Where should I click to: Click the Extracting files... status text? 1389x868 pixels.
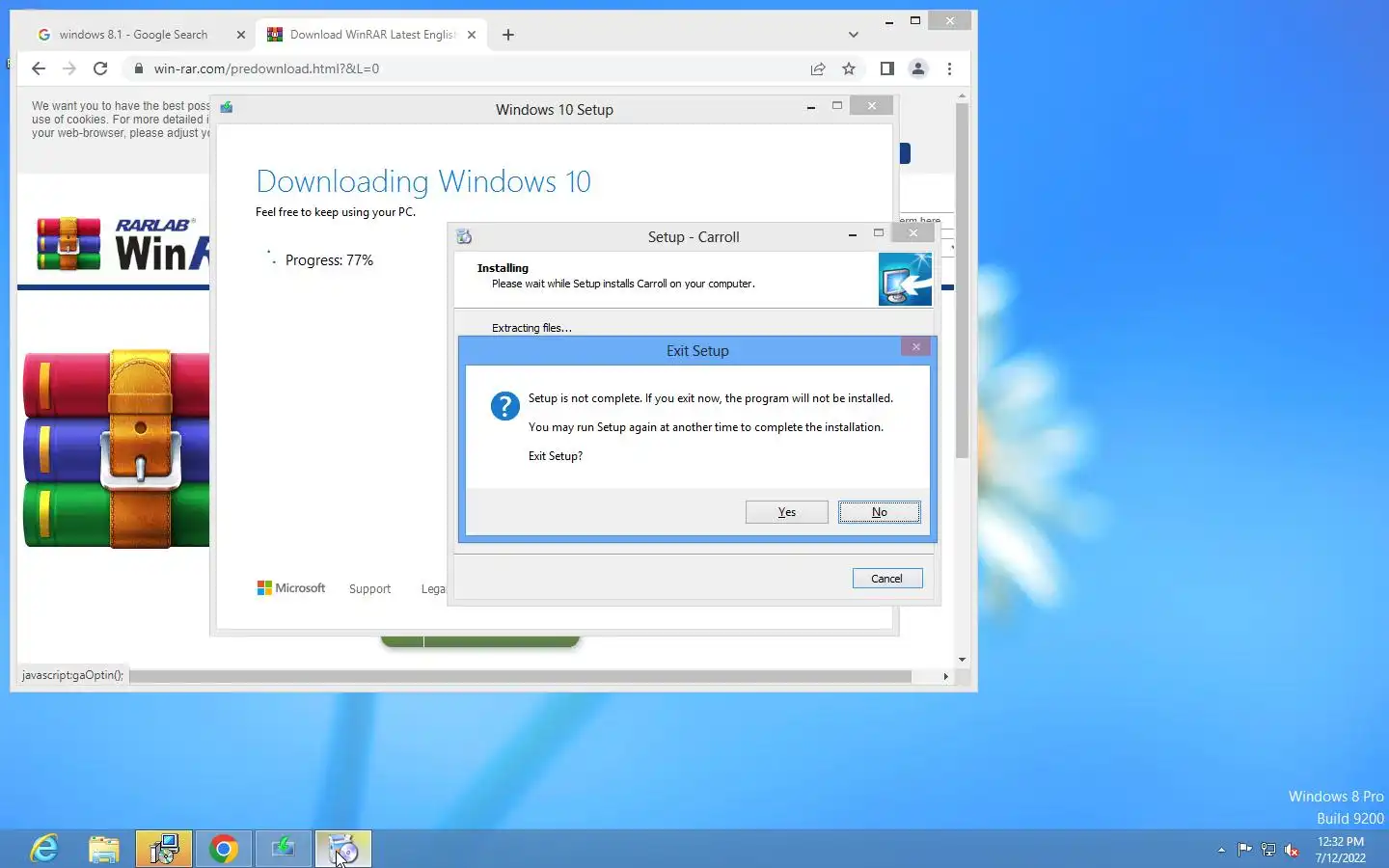pyautogui.click(x=531, y=328)
